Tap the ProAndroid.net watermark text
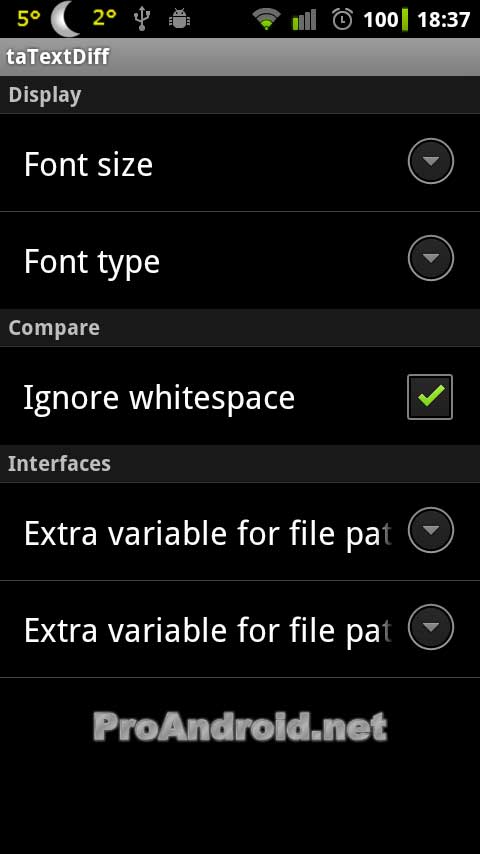This screenshot has width=480, height=854. (240, 727)
